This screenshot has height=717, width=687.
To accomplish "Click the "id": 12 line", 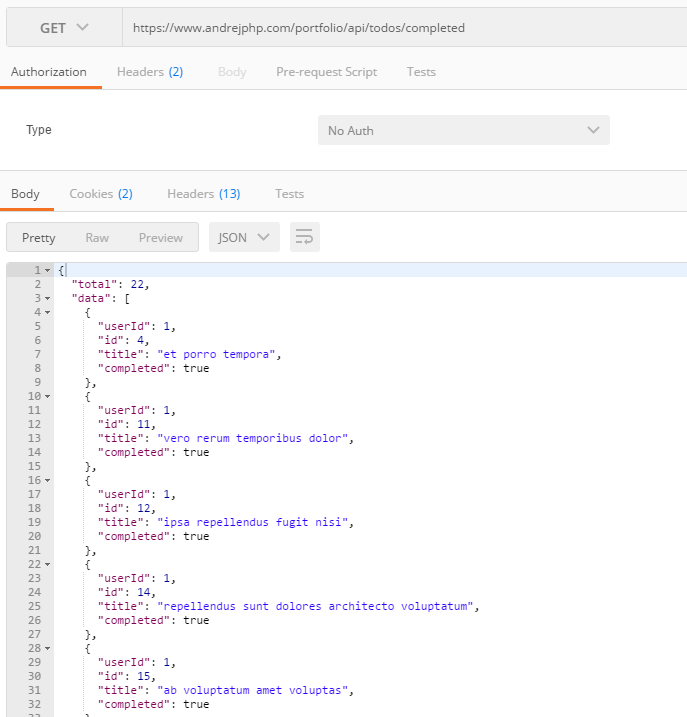I will [127, 508].
